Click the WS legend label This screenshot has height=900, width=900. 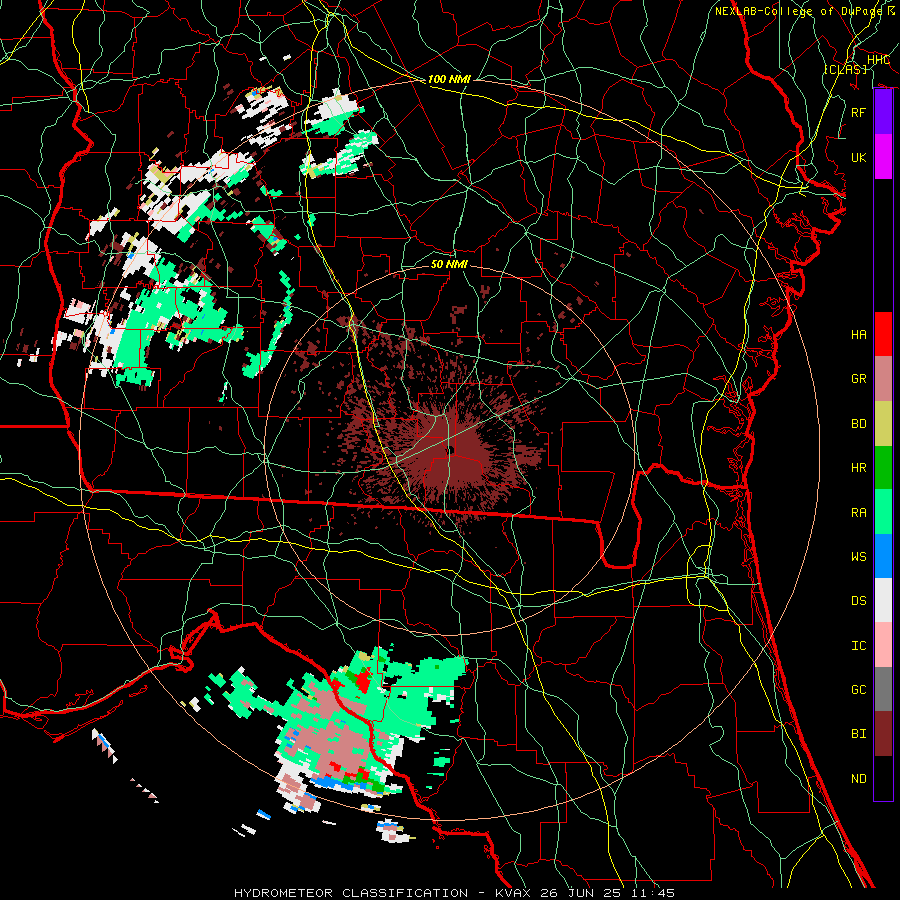(x=858, y=557)
